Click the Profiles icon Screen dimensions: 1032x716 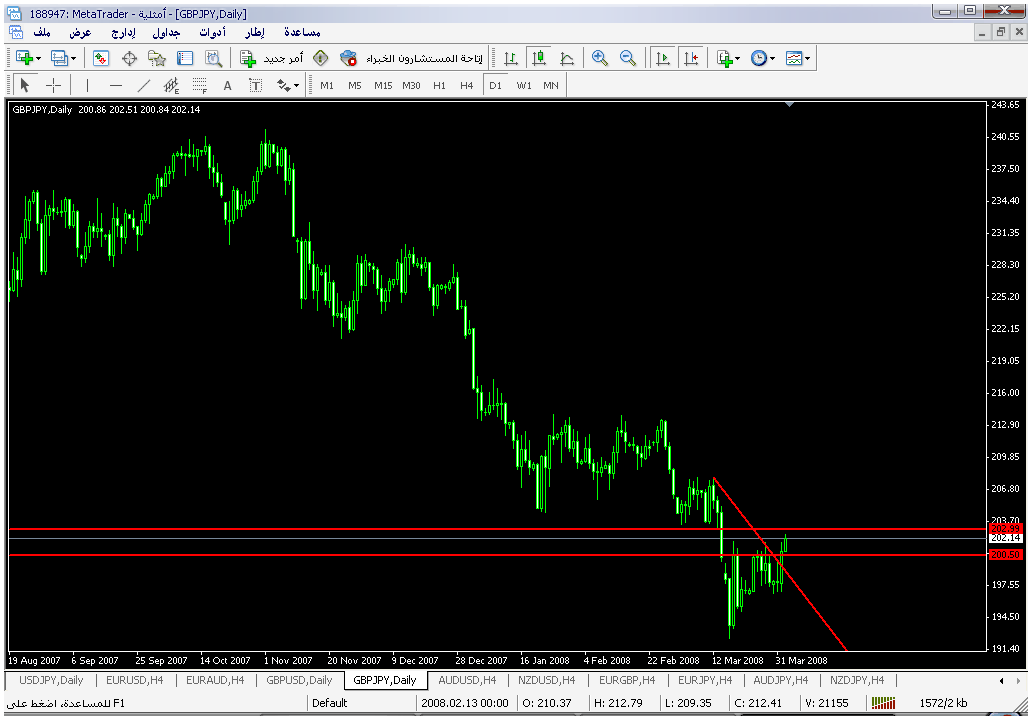(x=59, y=59)
